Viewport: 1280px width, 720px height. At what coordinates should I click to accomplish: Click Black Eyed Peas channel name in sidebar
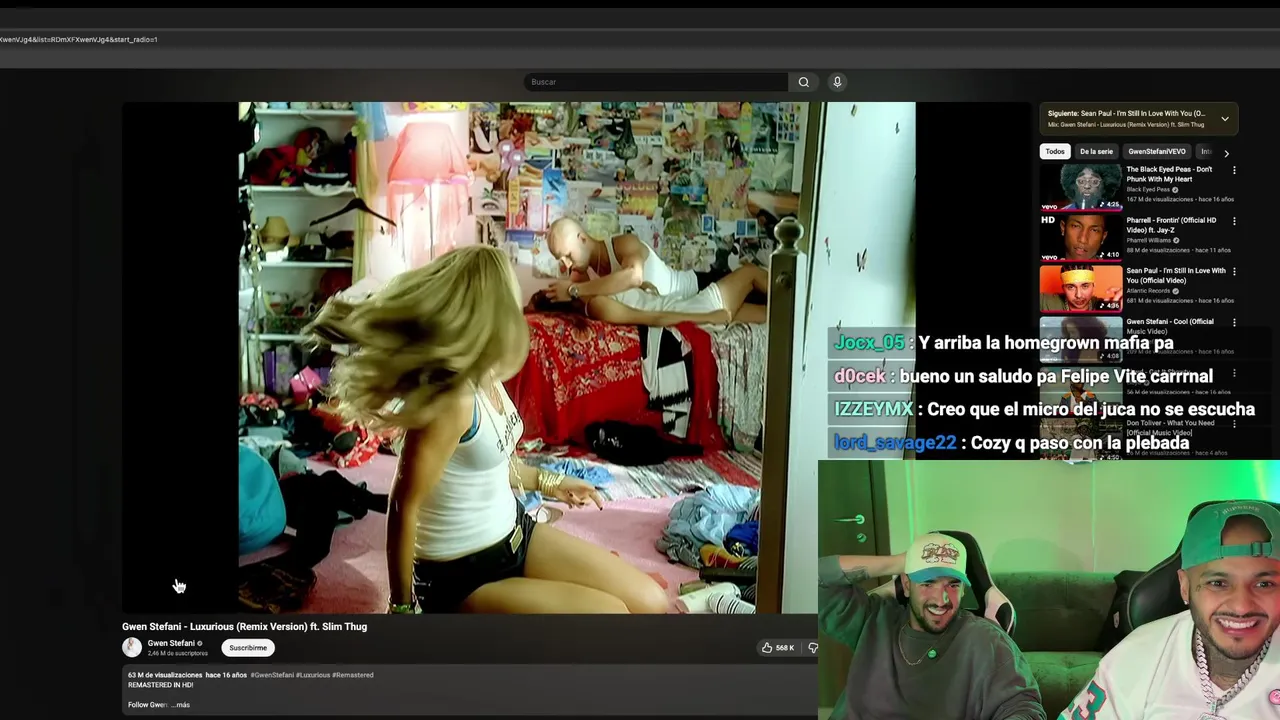tap(1148, 189)
